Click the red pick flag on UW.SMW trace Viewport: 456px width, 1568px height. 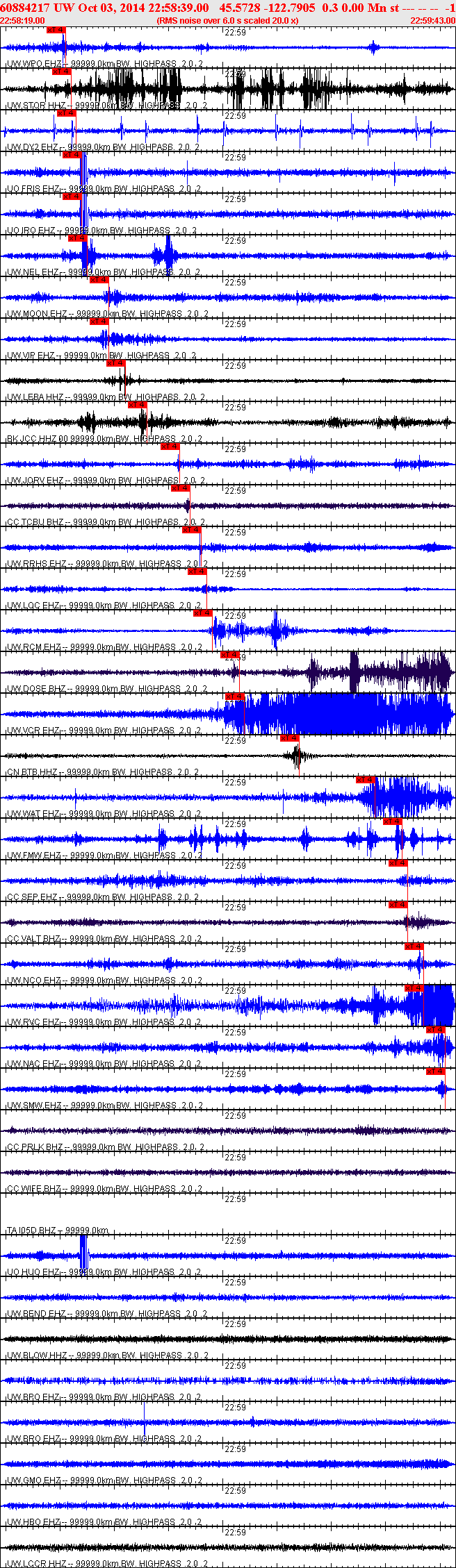435,1071
